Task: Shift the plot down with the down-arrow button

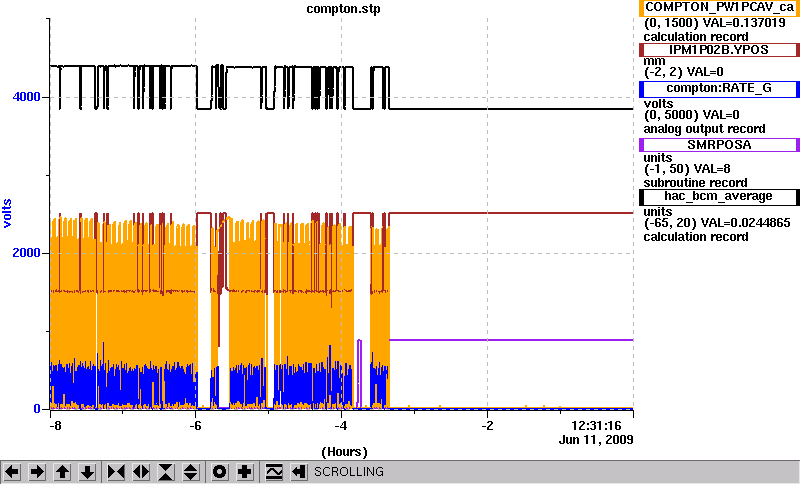Action: coord(87,472)
